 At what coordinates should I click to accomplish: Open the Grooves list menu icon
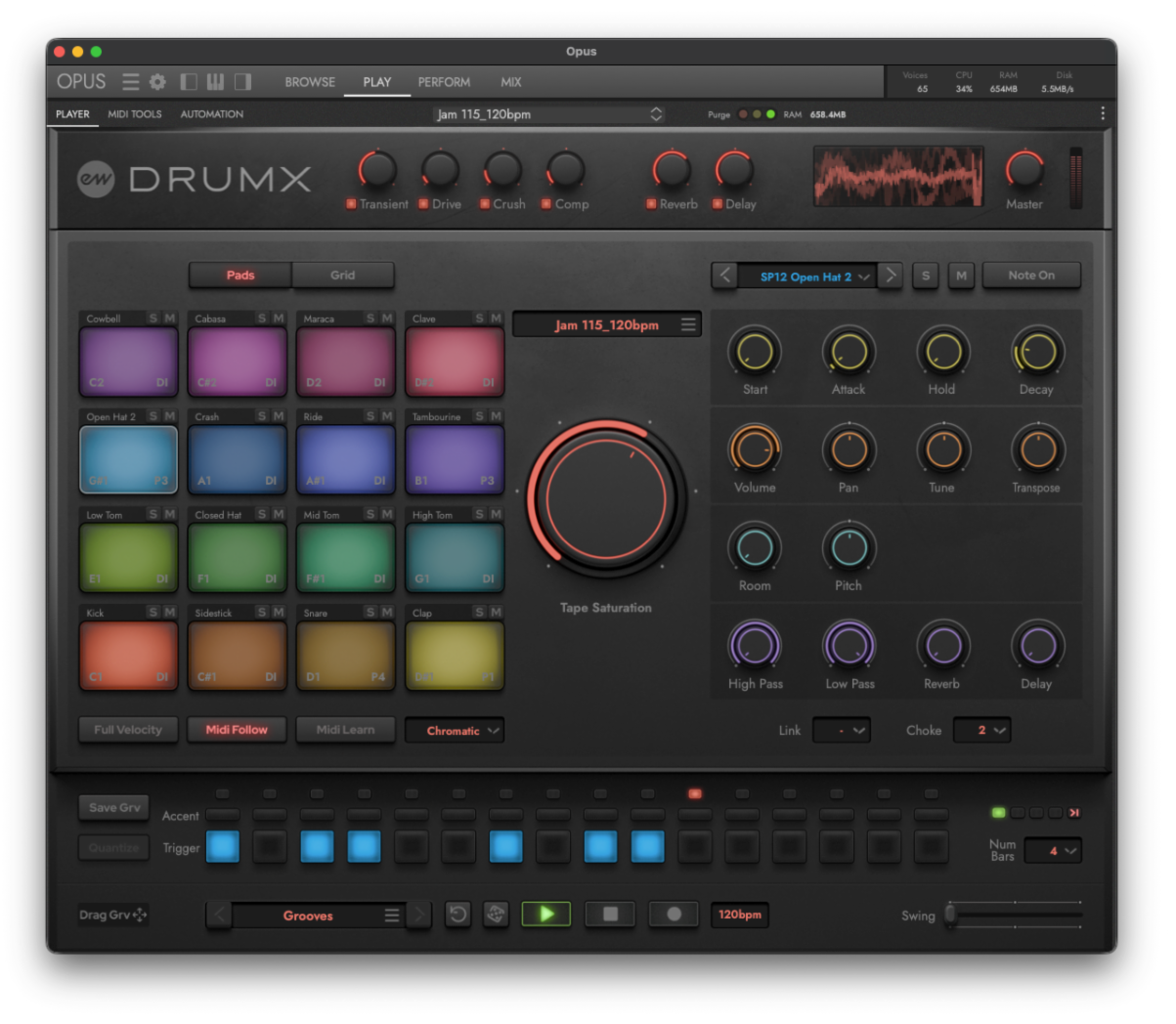391,916
